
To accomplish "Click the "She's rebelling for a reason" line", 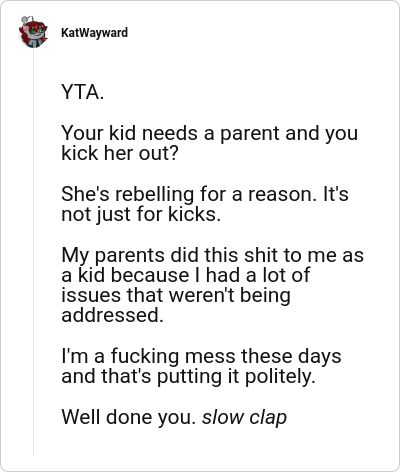I will 205,194.
